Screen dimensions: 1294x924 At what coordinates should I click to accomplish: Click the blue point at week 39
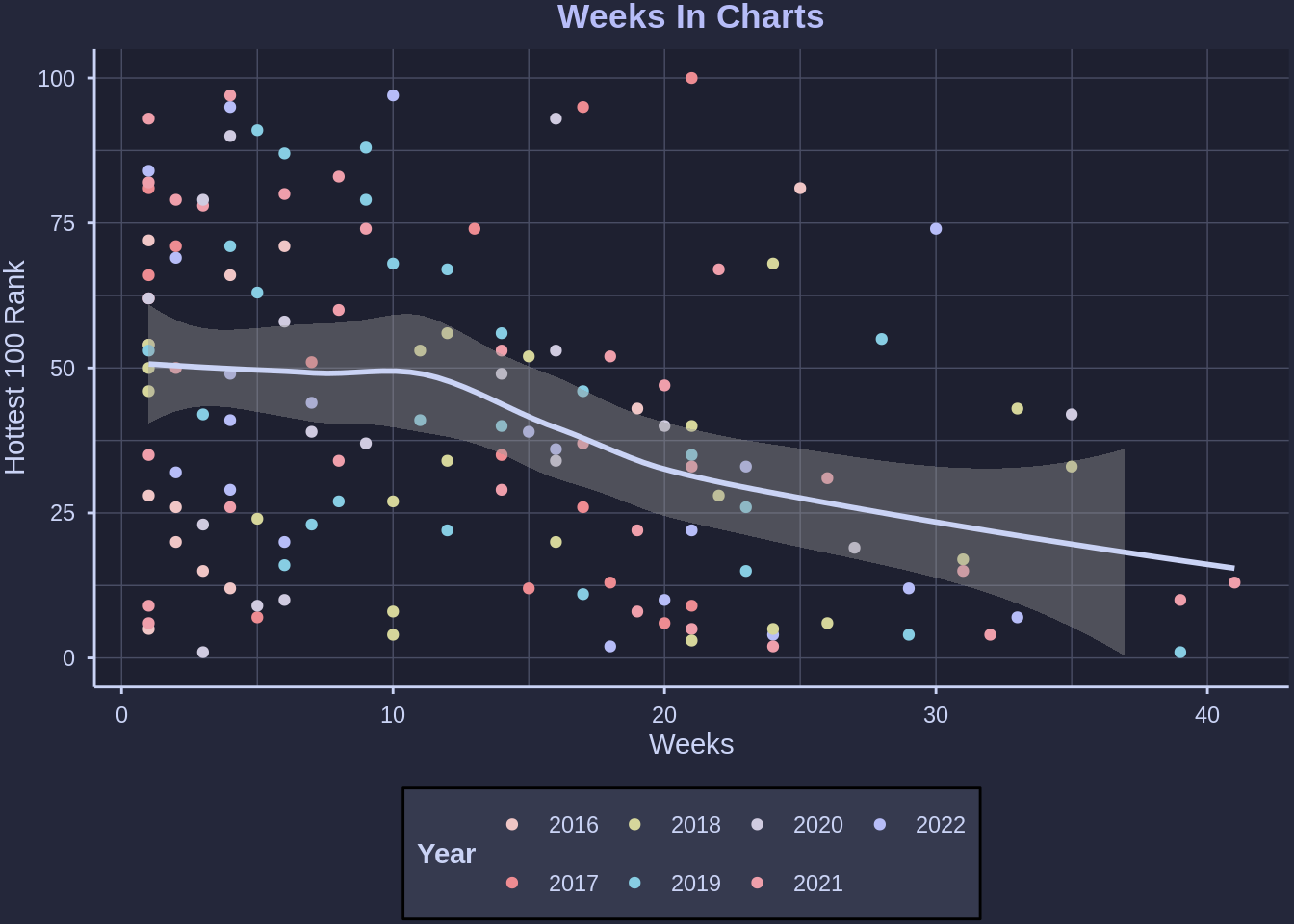click(x=1180, y=653)
